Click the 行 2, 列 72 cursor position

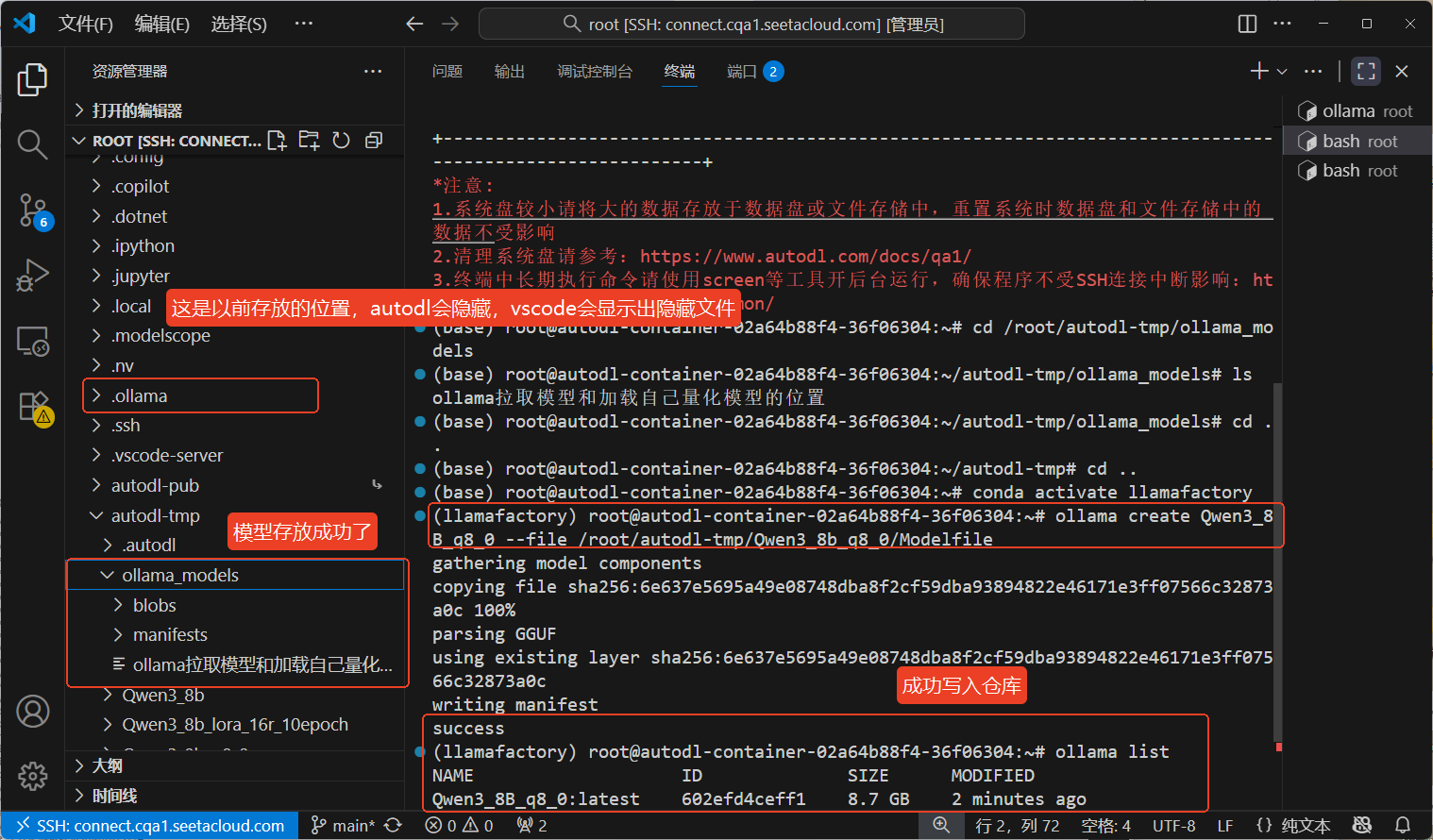click(x=1018, y=826)
